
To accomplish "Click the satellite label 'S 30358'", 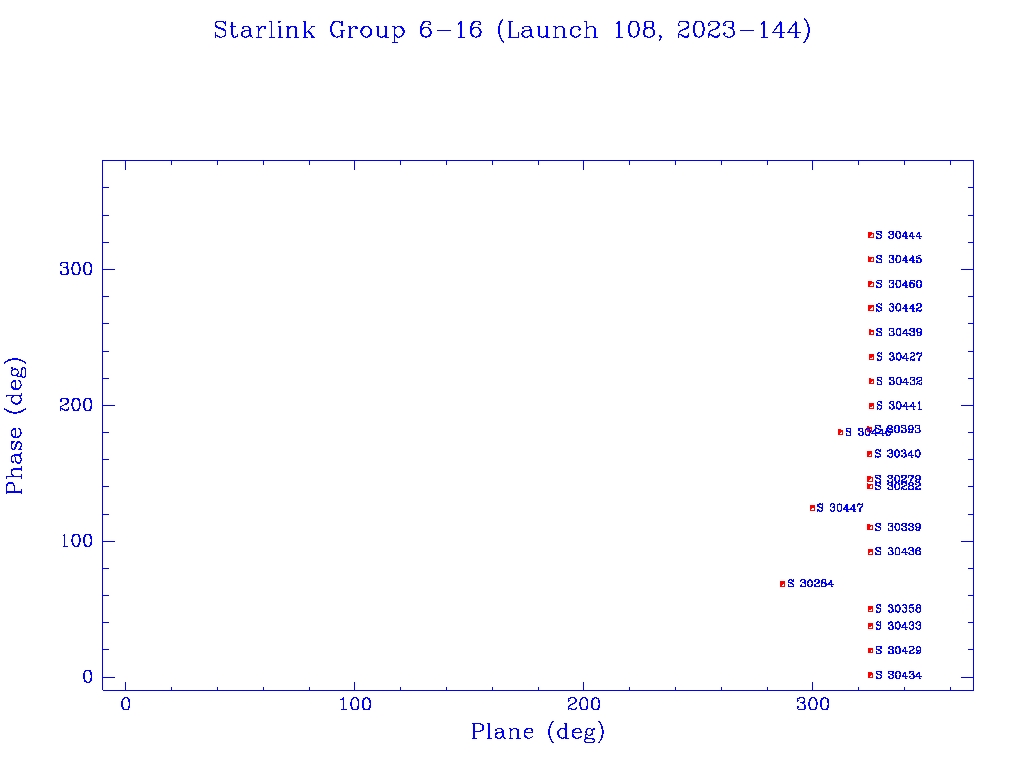I will tap(898, 609).
